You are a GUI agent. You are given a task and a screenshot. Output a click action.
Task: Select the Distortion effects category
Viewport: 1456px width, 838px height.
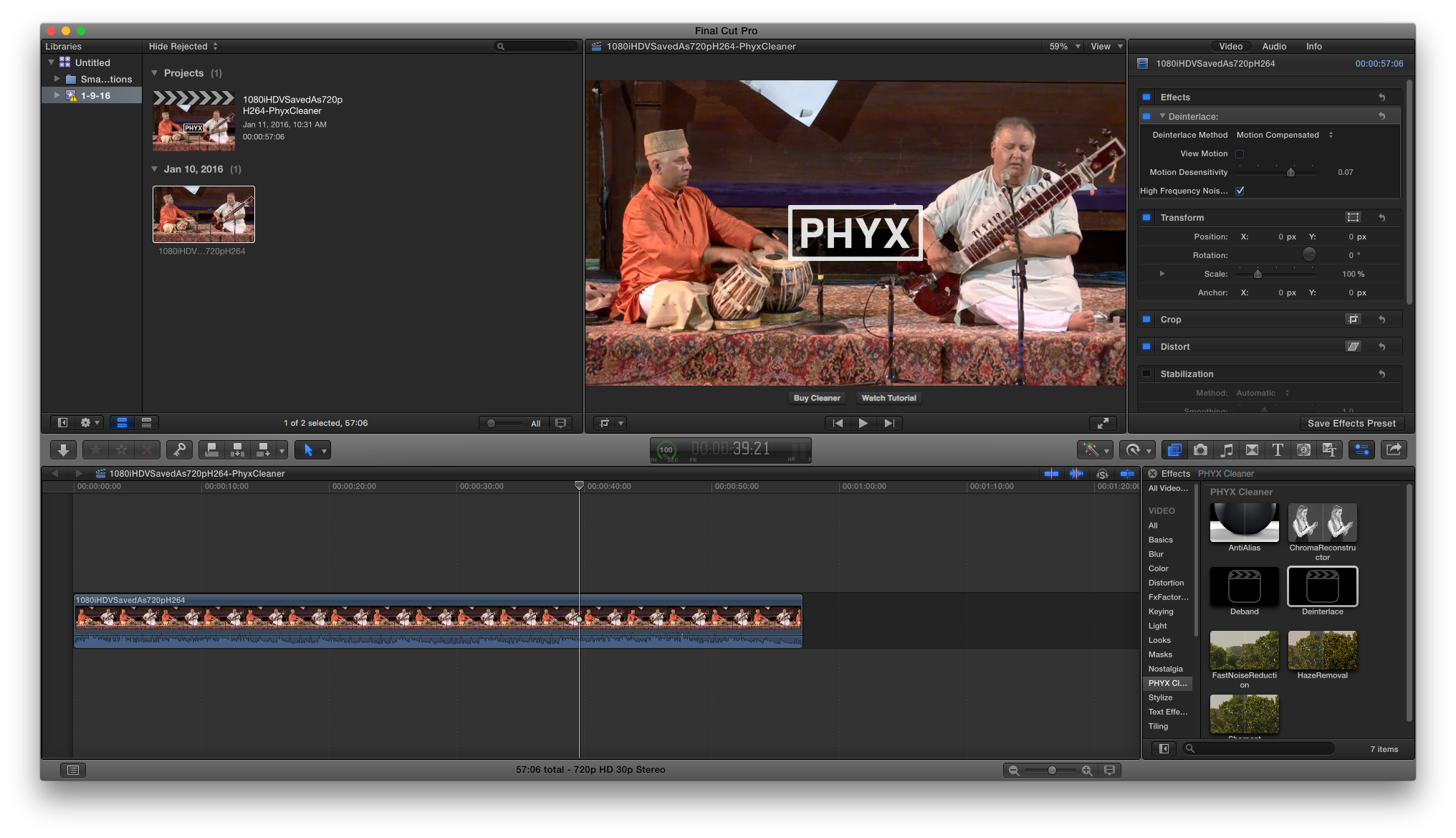point(1166,583)
